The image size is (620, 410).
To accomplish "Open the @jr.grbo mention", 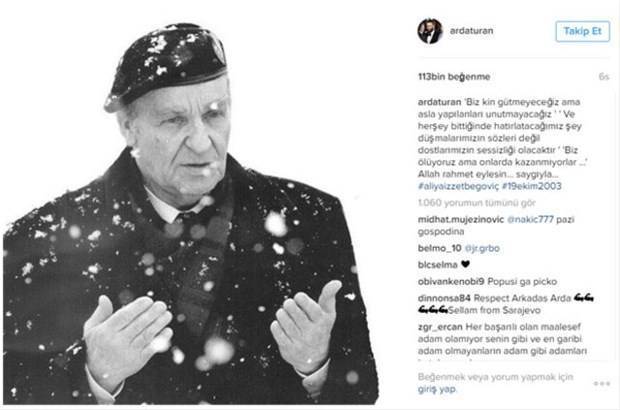I will 482,248.
